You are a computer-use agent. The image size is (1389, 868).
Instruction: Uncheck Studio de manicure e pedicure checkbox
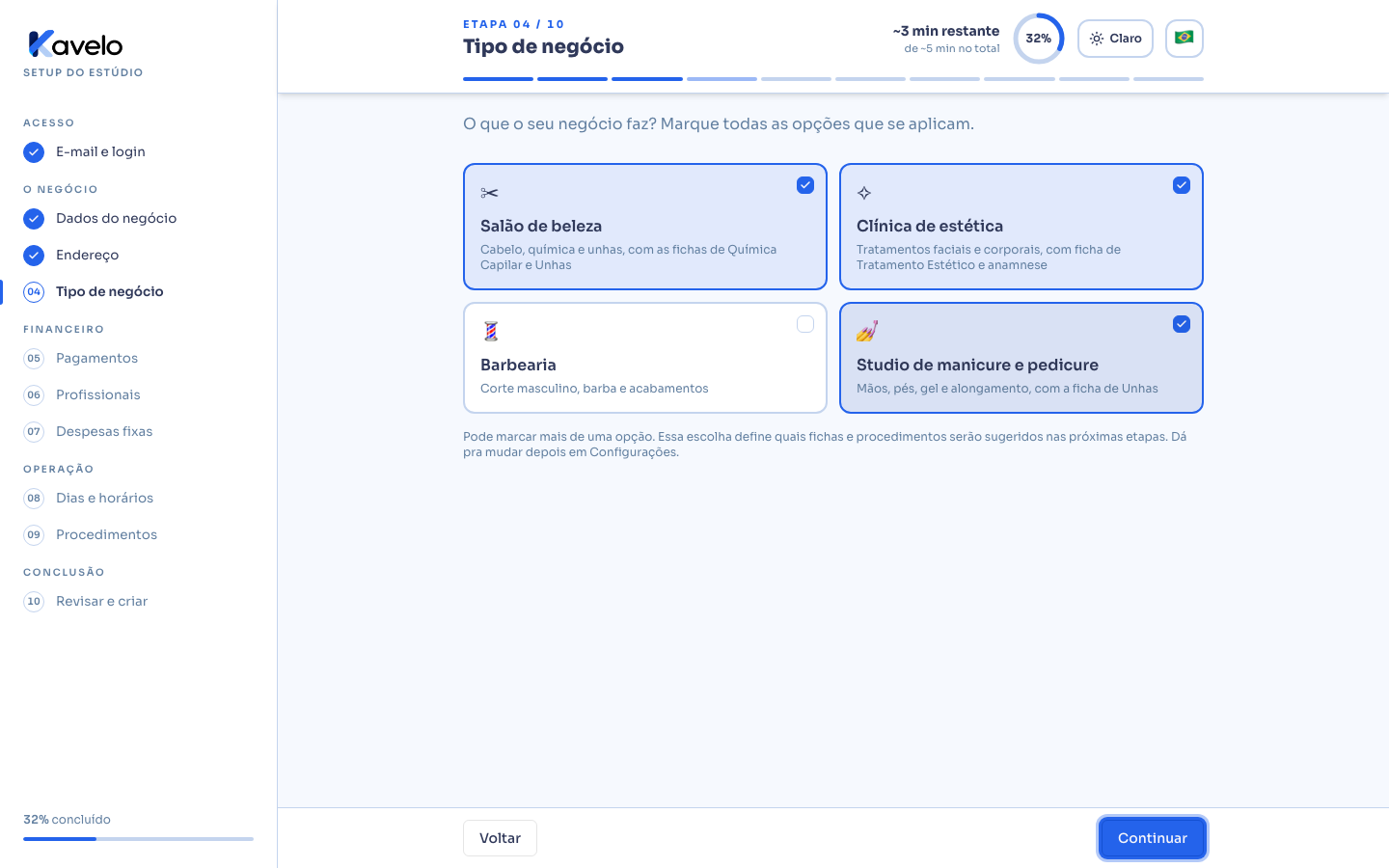(x=1182, y=324)
